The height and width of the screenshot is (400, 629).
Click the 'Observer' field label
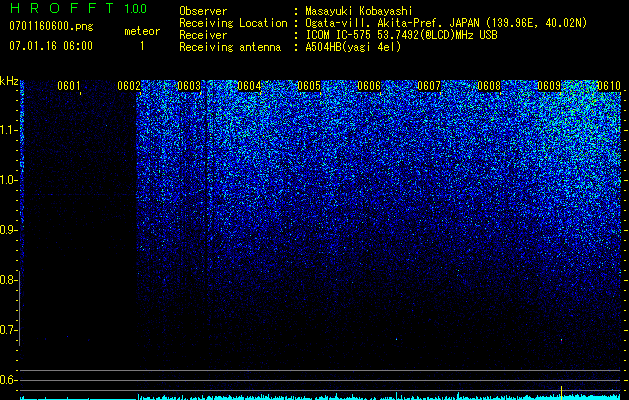[203, 11]
